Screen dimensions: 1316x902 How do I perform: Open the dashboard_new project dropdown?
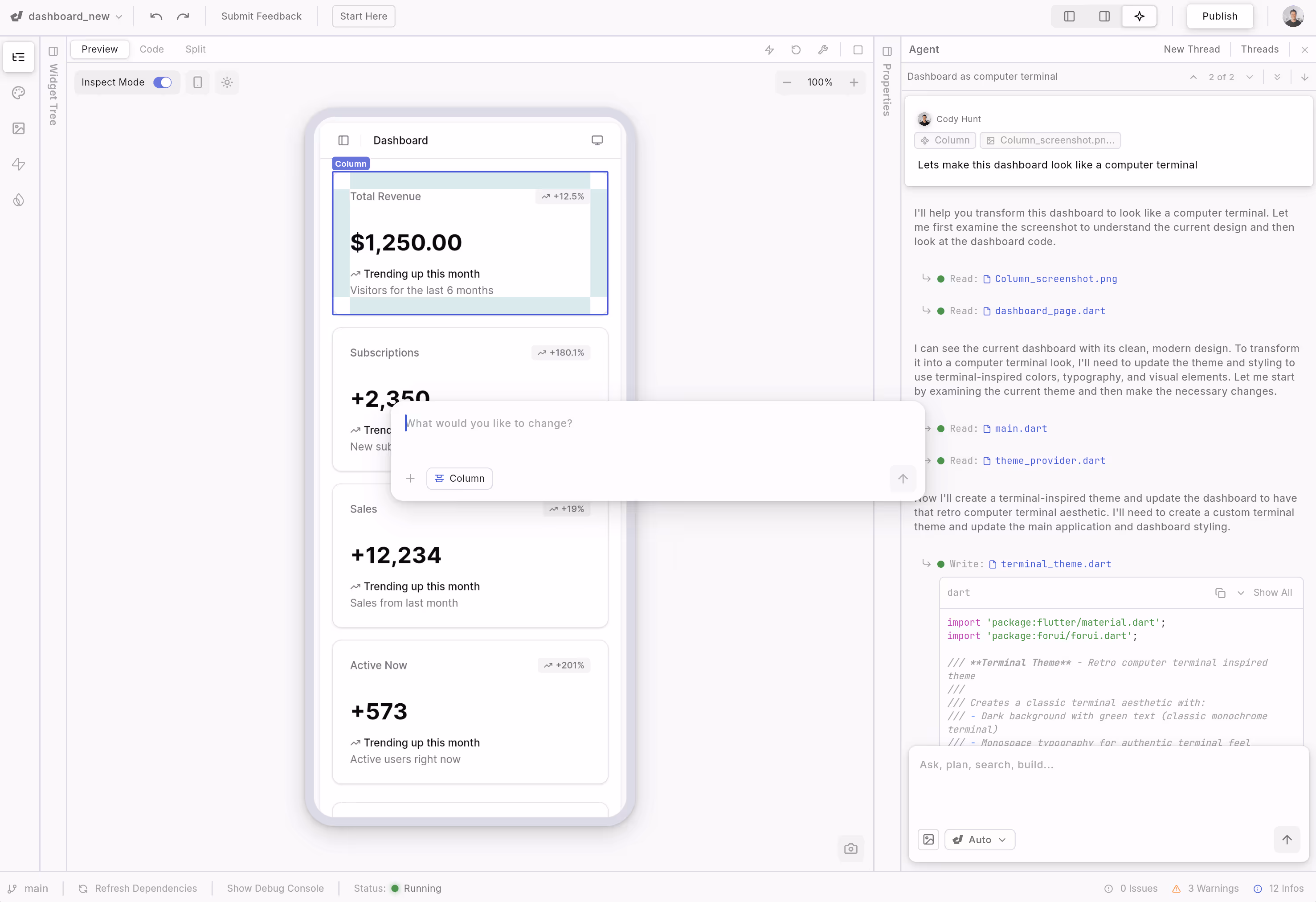click(119, 16)
